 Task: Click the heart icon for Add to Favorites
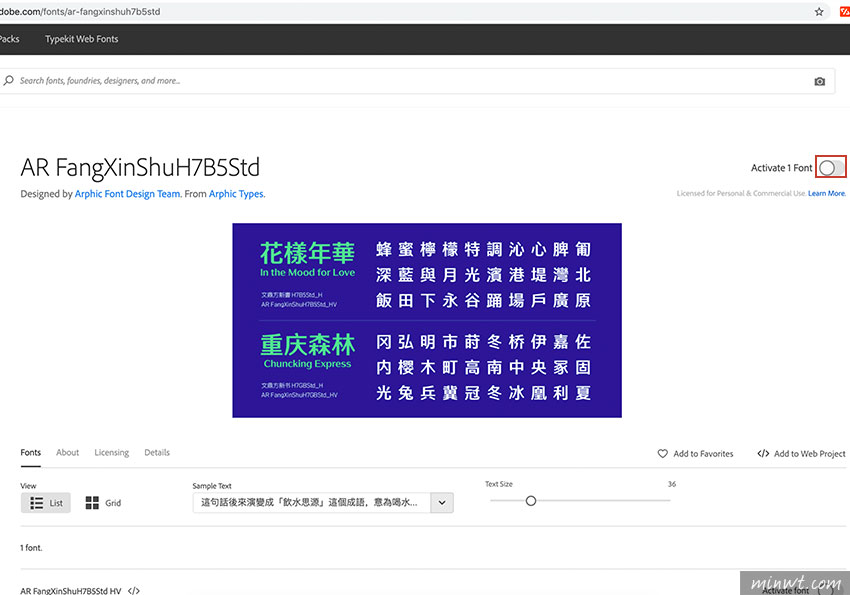tap(662, 453)
